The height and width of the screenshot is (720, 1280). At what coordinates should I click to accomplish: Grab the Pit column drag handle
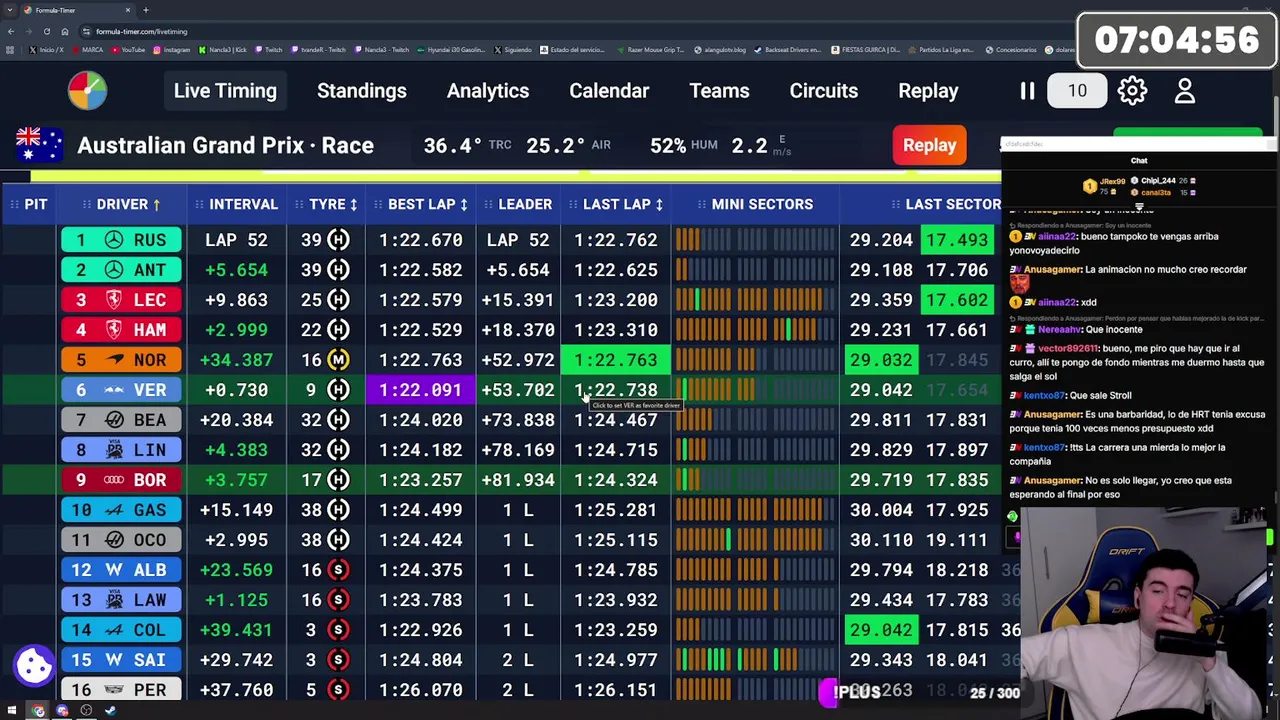pyautogui.click(x=15, y=204)
